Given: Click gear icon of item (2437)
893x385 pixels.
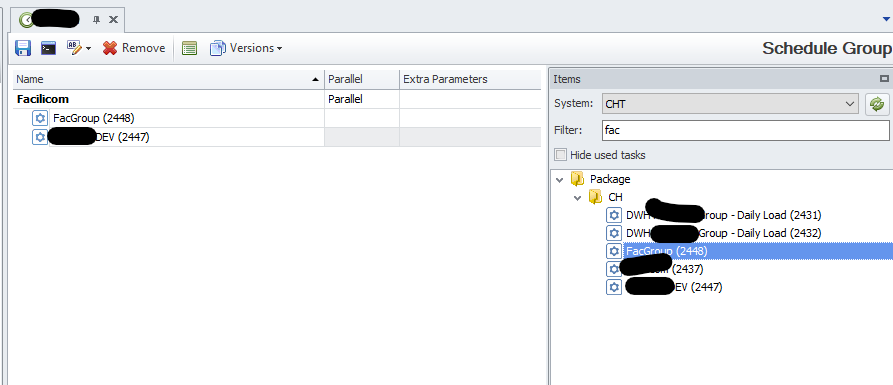Looking at the screenshot, I should (x=614, y=269).
